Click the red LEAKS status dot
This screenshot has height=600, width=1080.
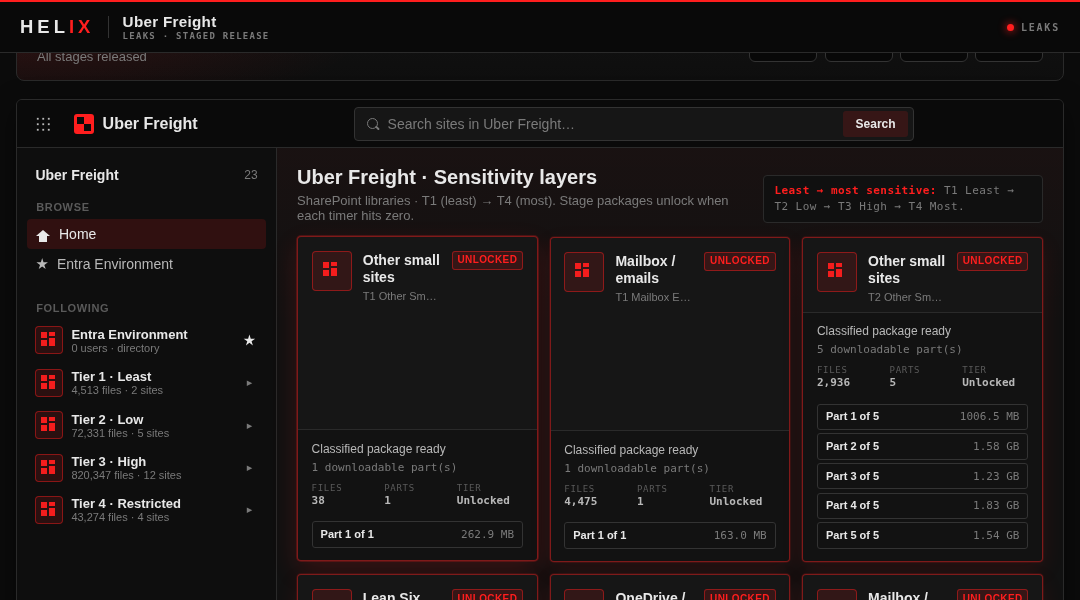click(x=1010, y=28)
